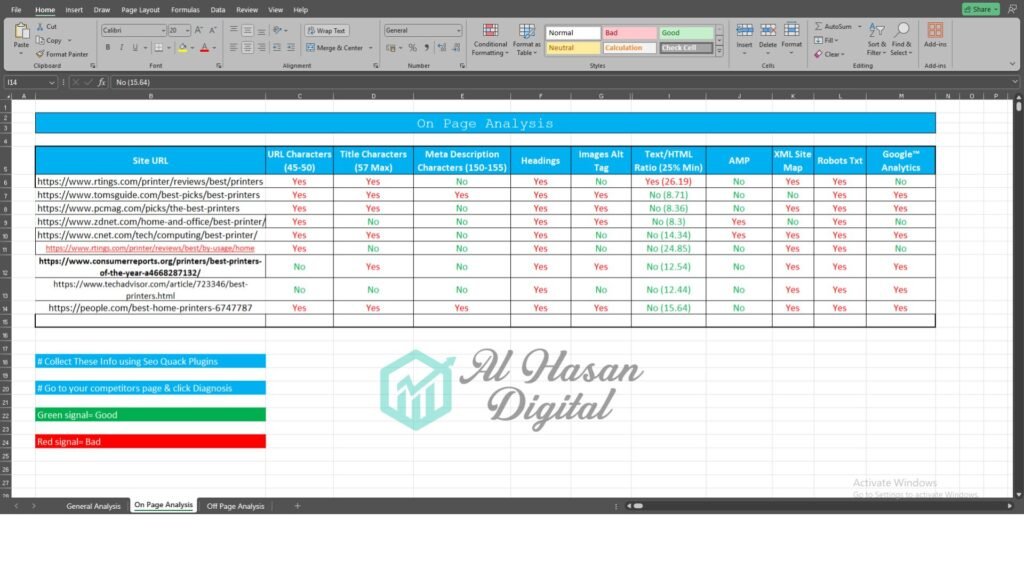This screenshot has width=1024, height=576.
Task: Collapse the ribbon with the chevron
Action: (x=1012, y=65)
